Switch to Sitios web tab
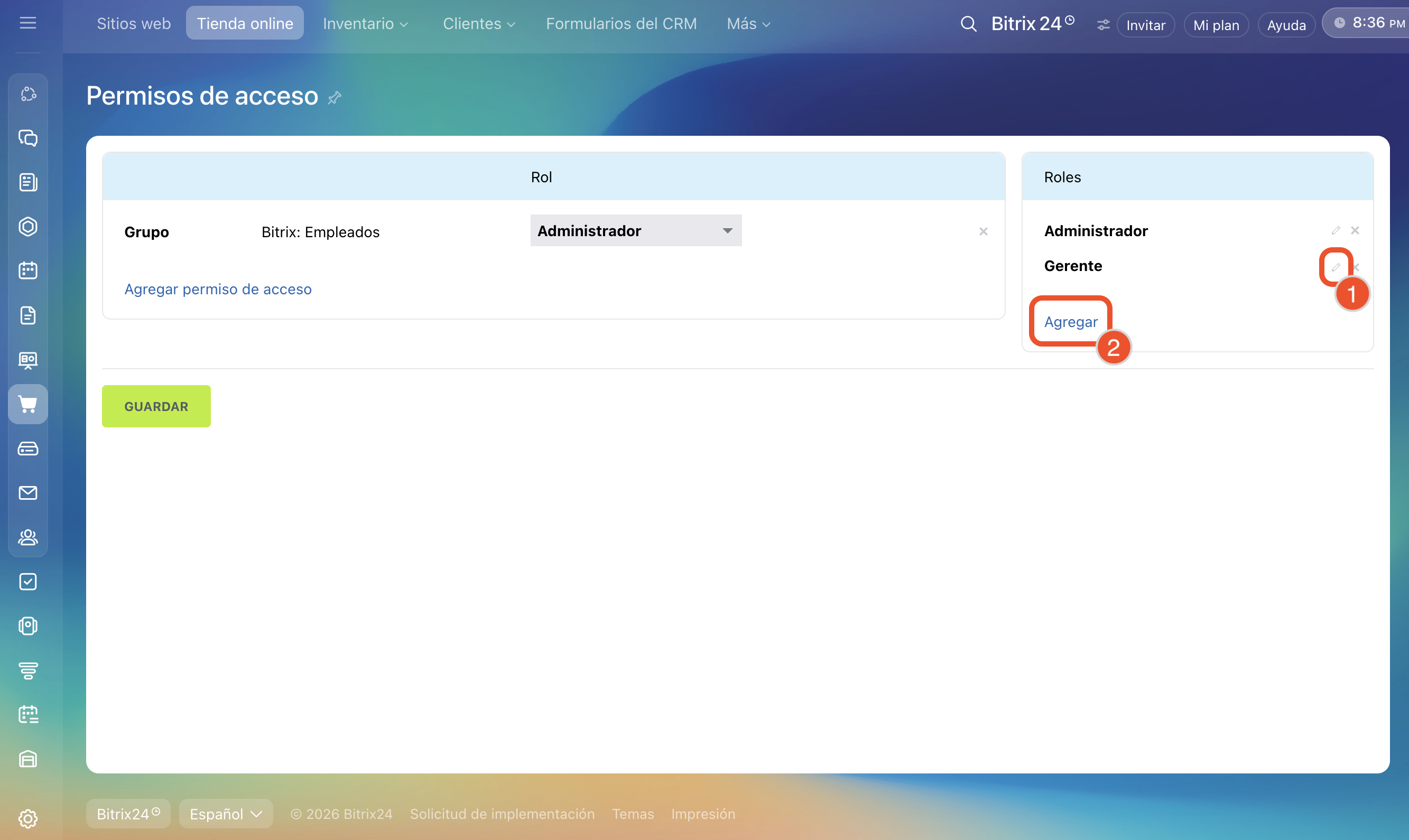This screenshot has height=840, width=1409. 134,24
